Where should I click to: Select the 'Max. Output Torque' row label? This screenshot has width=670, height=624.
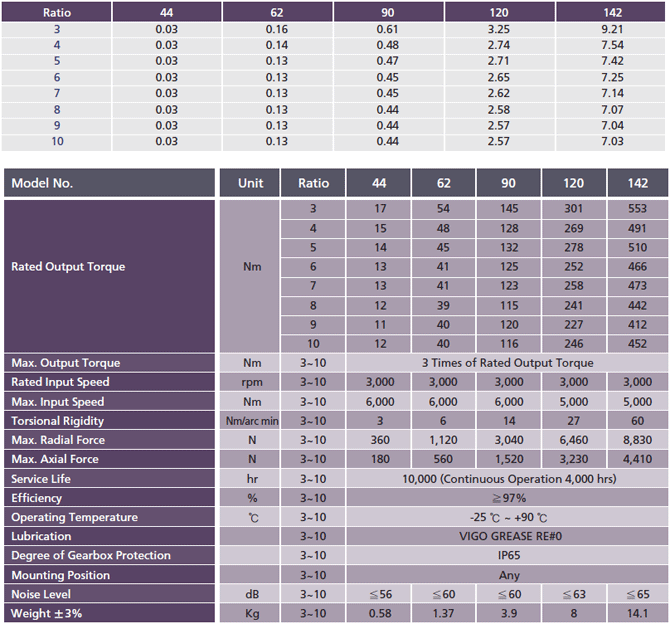pos(109,363)
